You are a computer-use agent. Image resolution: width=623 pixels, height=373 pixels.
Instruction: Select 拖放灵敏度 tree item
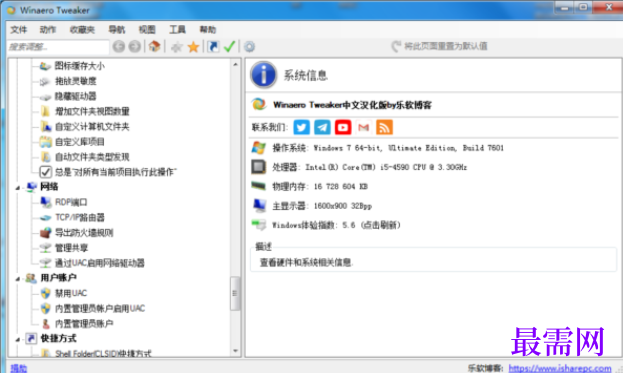(x=75, y=81)
